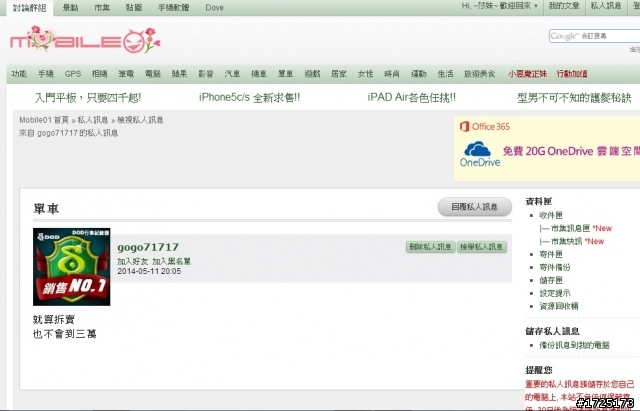Open the 汽車 category

point(232,74)
